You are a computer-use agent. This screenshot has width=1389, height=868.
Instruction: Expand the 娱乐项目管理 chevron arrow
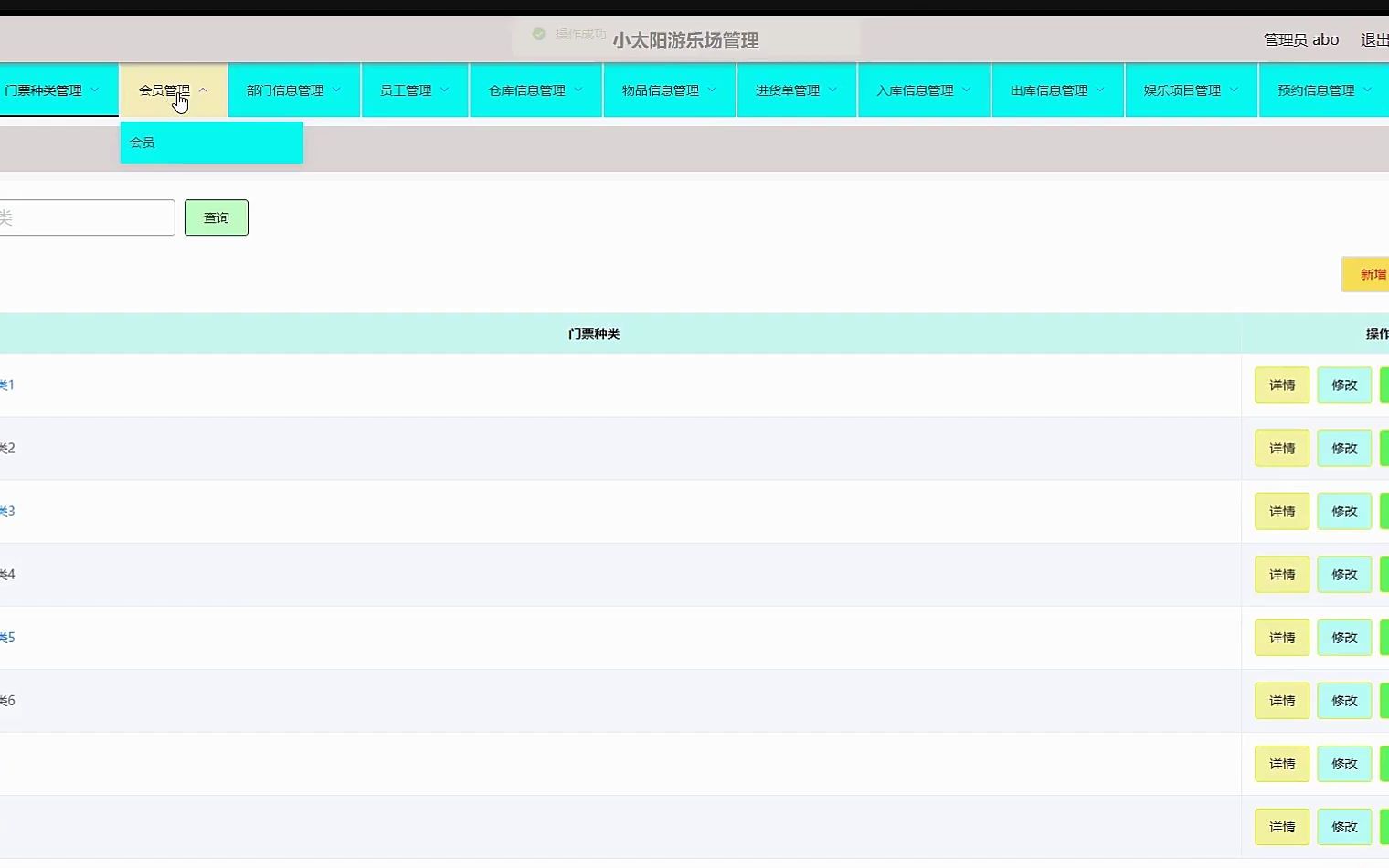[x=1234, y=90]
